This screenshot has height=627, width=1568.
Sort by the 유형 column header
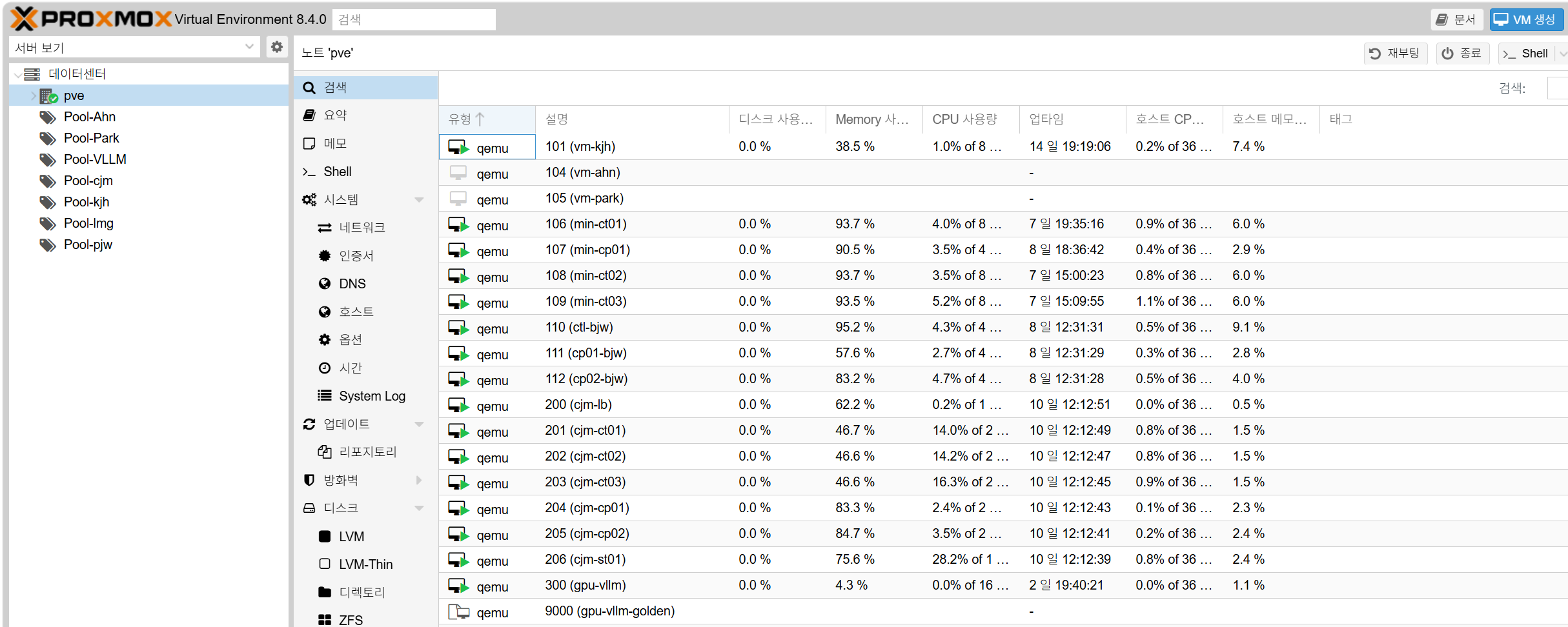pos(487,119)
